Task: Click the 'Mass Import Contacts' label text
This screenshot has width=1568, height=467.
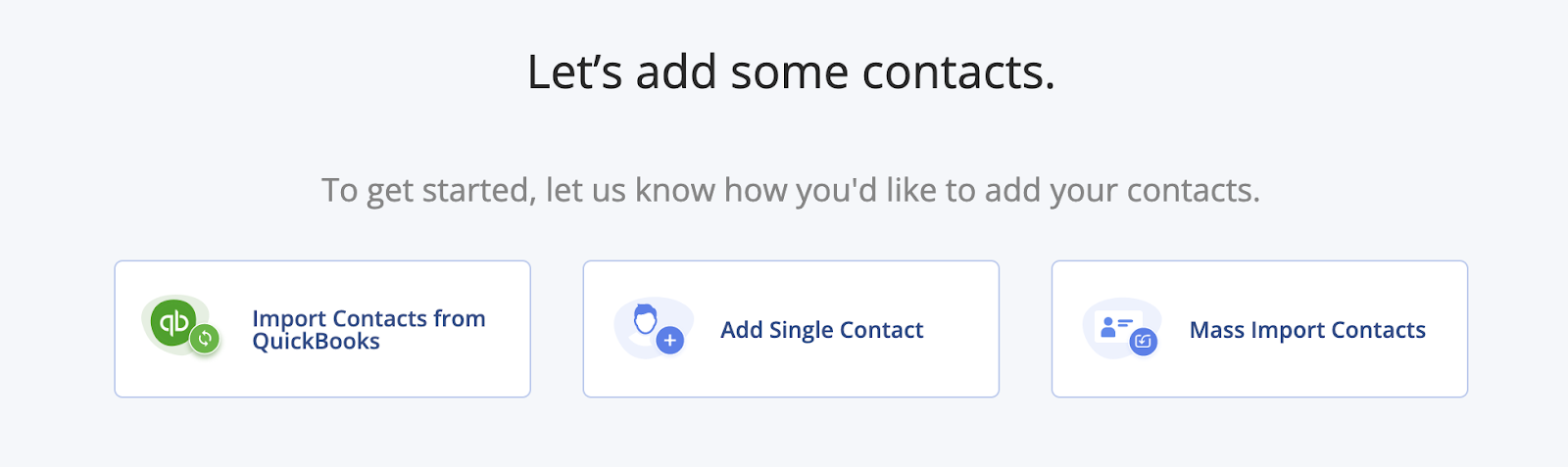Action: tap(1307, 330)
